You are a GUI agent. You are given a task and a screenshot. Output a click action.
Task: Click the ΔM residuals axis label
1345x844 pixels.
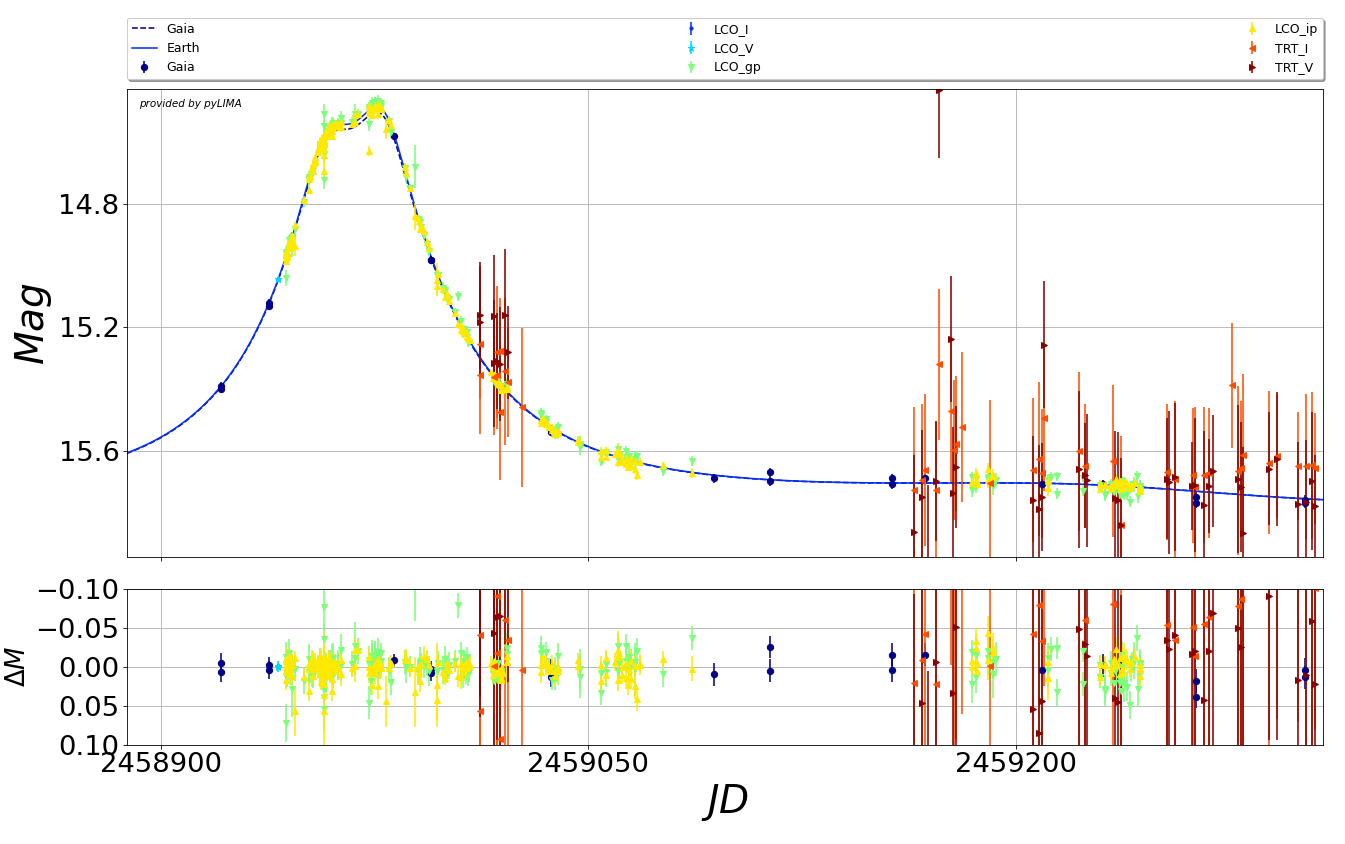coord(15,667)
